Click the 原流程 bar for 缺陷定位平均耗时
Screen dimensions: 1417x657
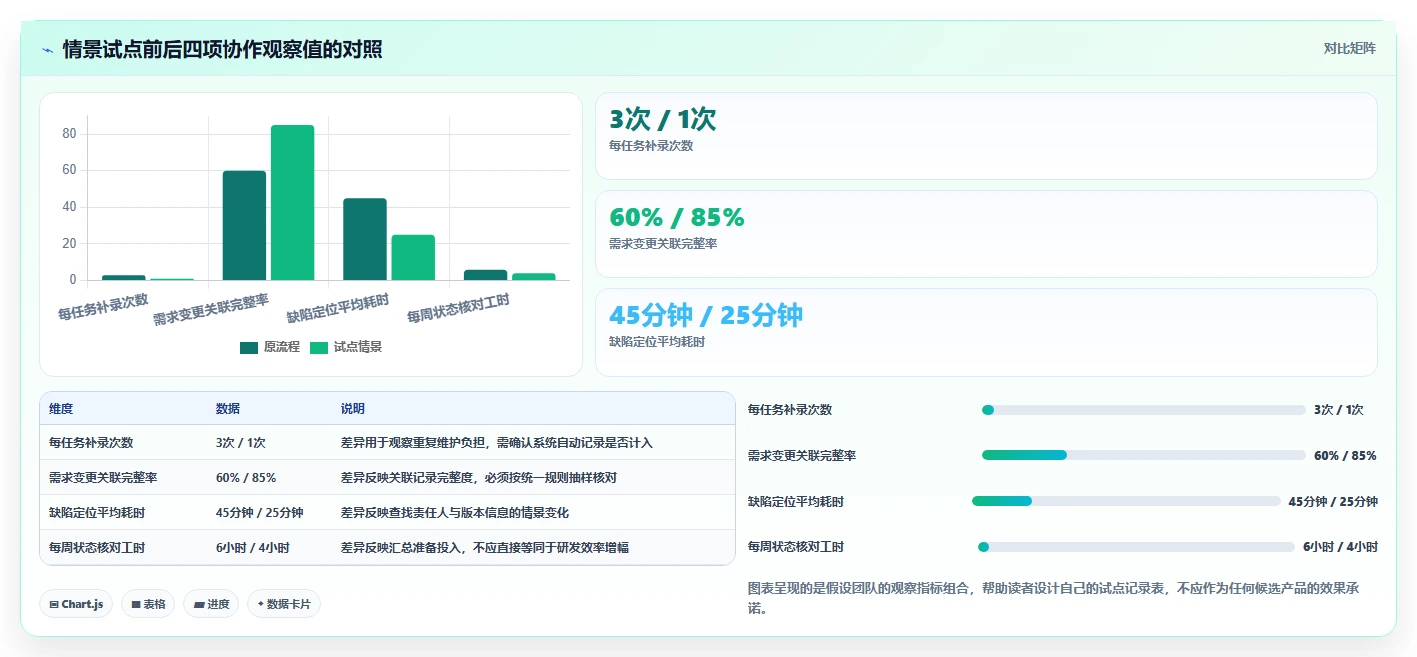365,239
